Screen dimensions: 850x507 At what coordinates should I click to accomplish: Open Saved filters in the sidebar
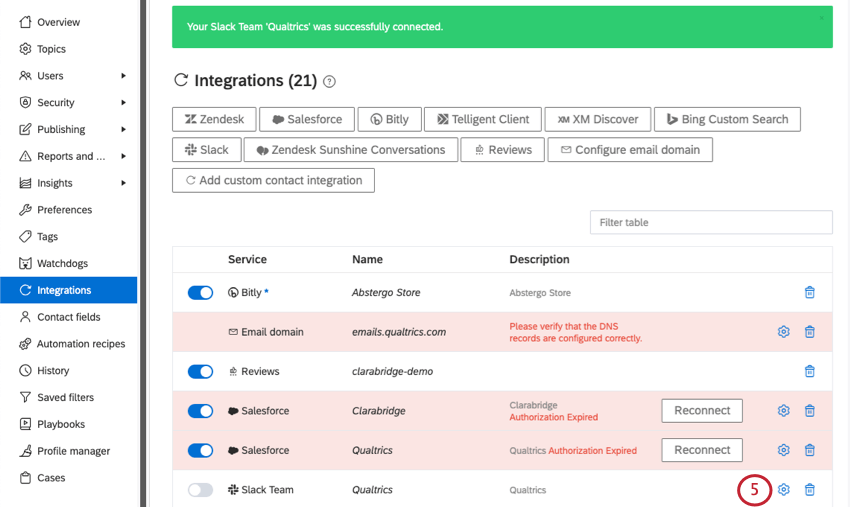68,397
